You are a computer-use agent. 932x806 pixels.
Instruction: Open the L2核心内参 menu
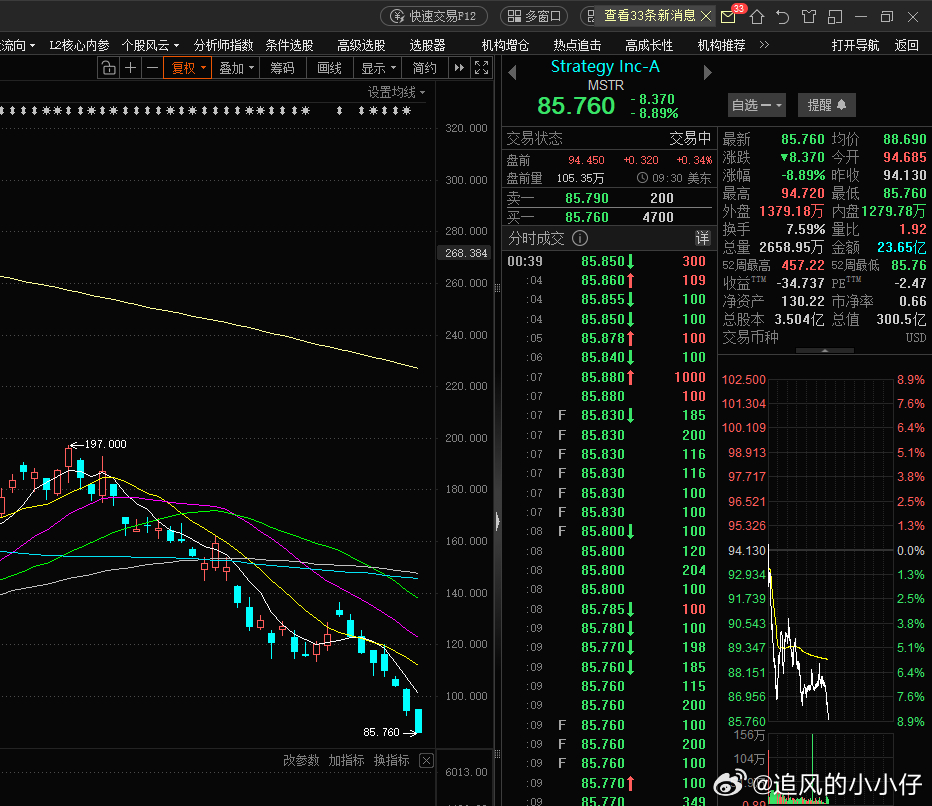coord(79,45)
